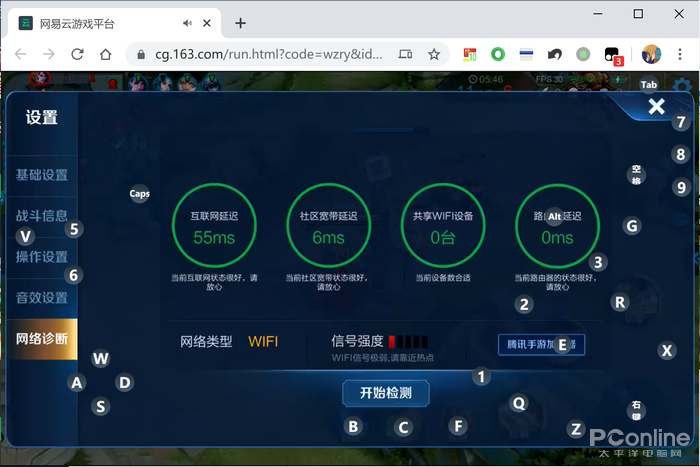Tap the number 8 key overlay
Screen dimensions: 700x467
(x=680, y=154)
